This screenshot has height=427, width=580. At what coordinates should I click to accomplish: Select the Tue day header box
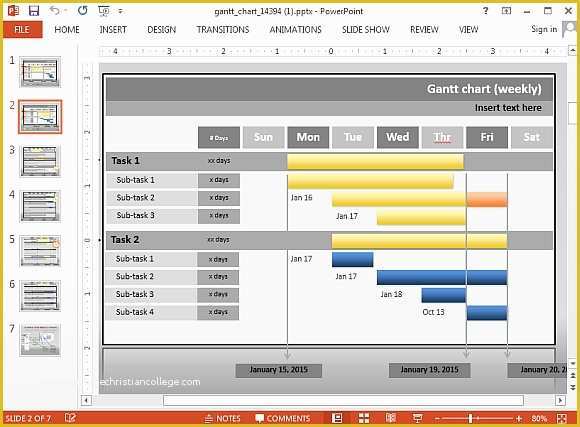point(353,137)
